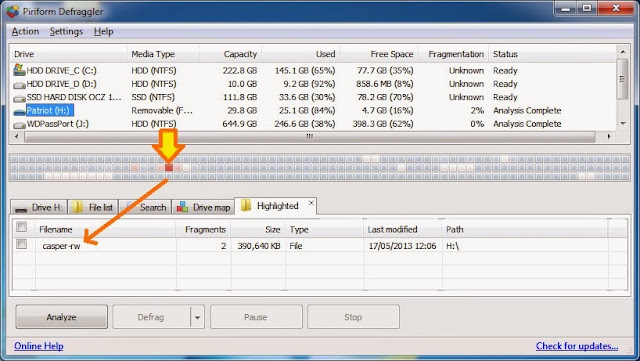
Task: Click the 858.6 MB (8%) free space value
Action: coord(384,84)
